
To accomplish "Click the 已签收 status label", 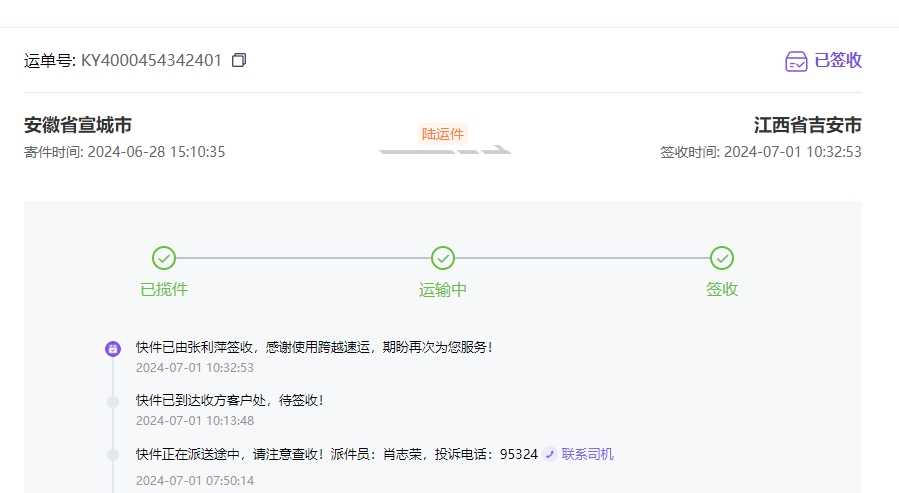I will 838,60.
